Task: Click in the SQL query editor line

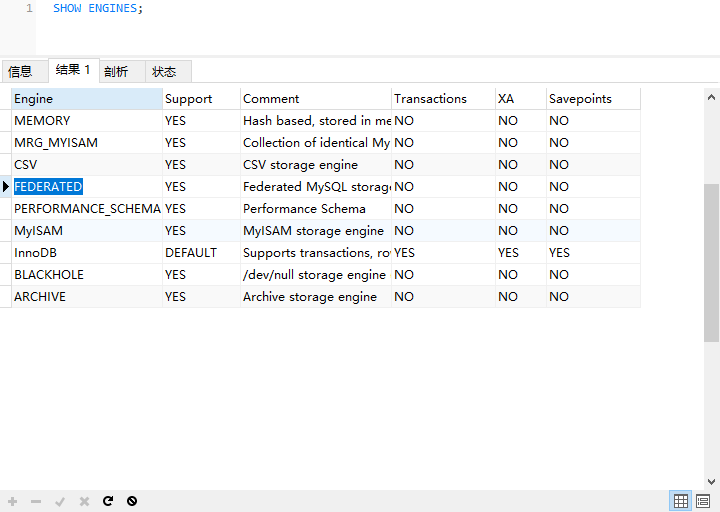Action: [x=300, y=8]
